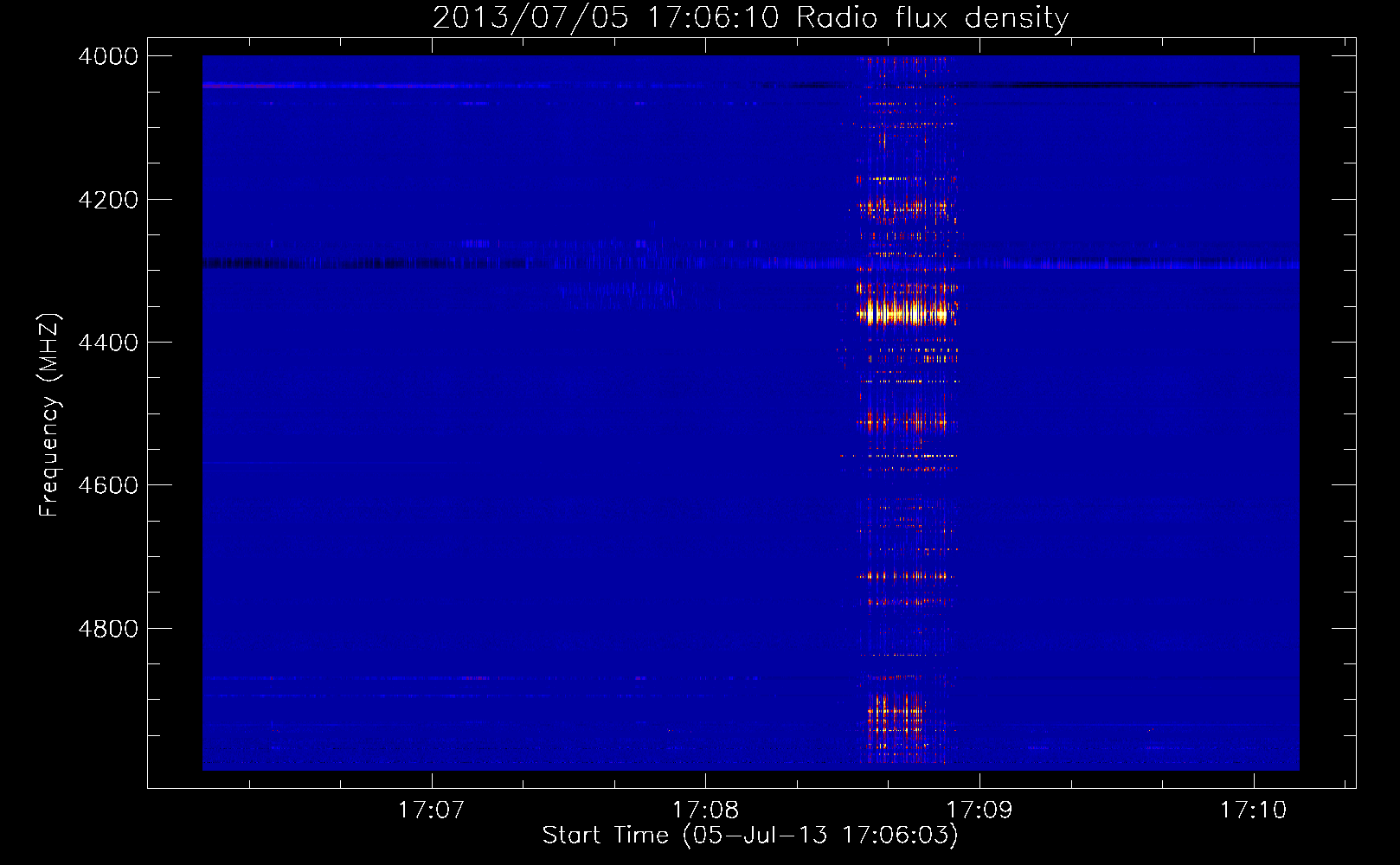
Task: Click the 17:09 time tick label
Action: pyautogui.click(x=979, y=810)
